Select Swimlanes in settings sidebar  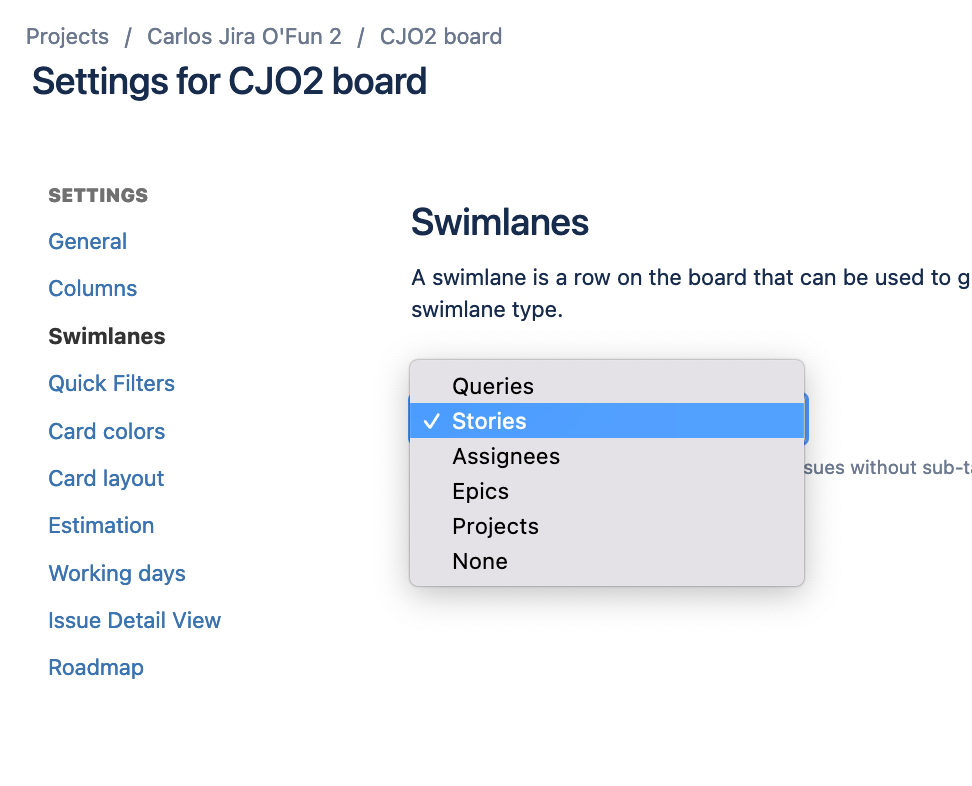107,336
